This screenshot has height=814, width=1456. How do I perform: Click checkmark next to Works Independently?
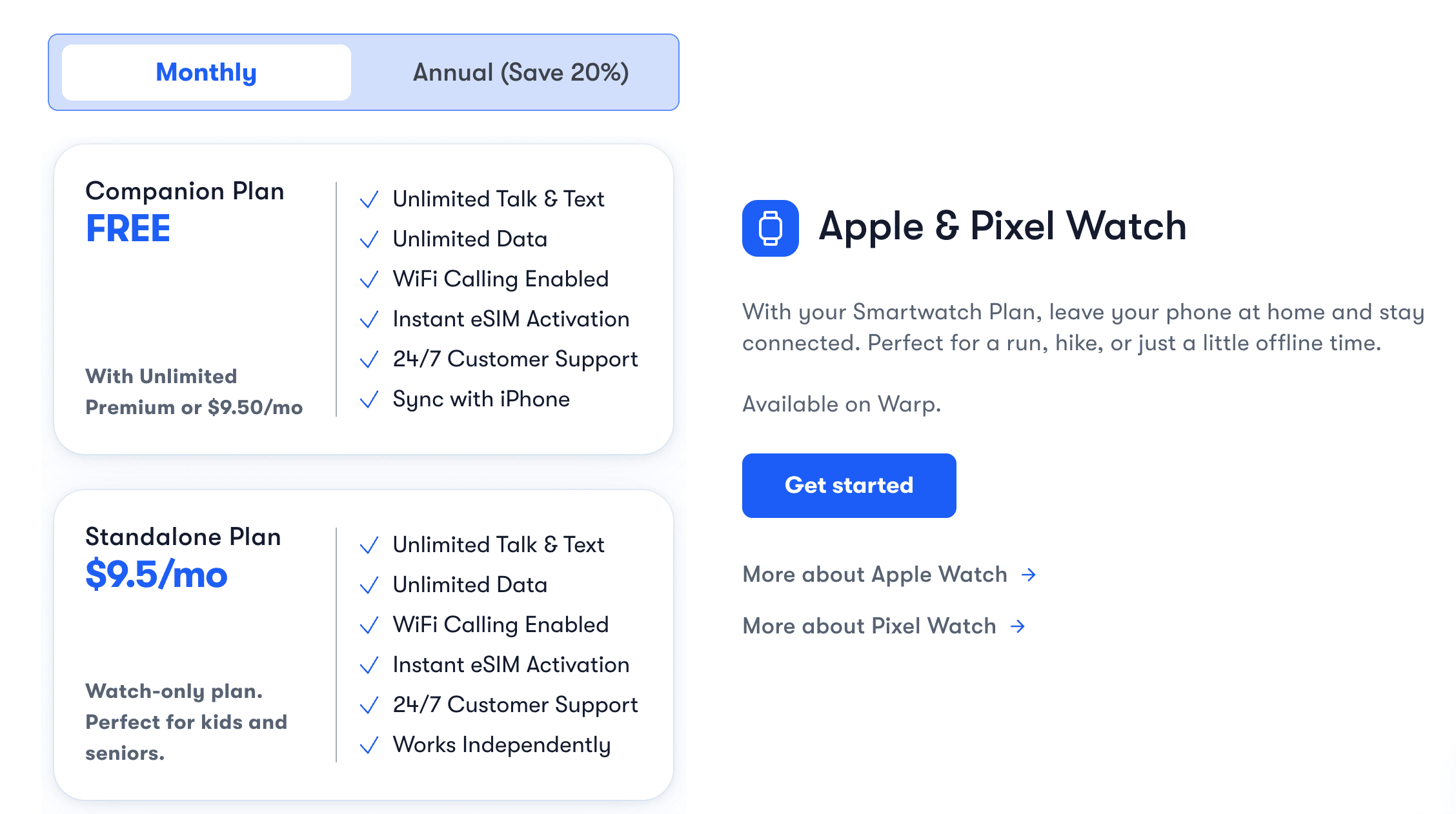pos(369,746)
